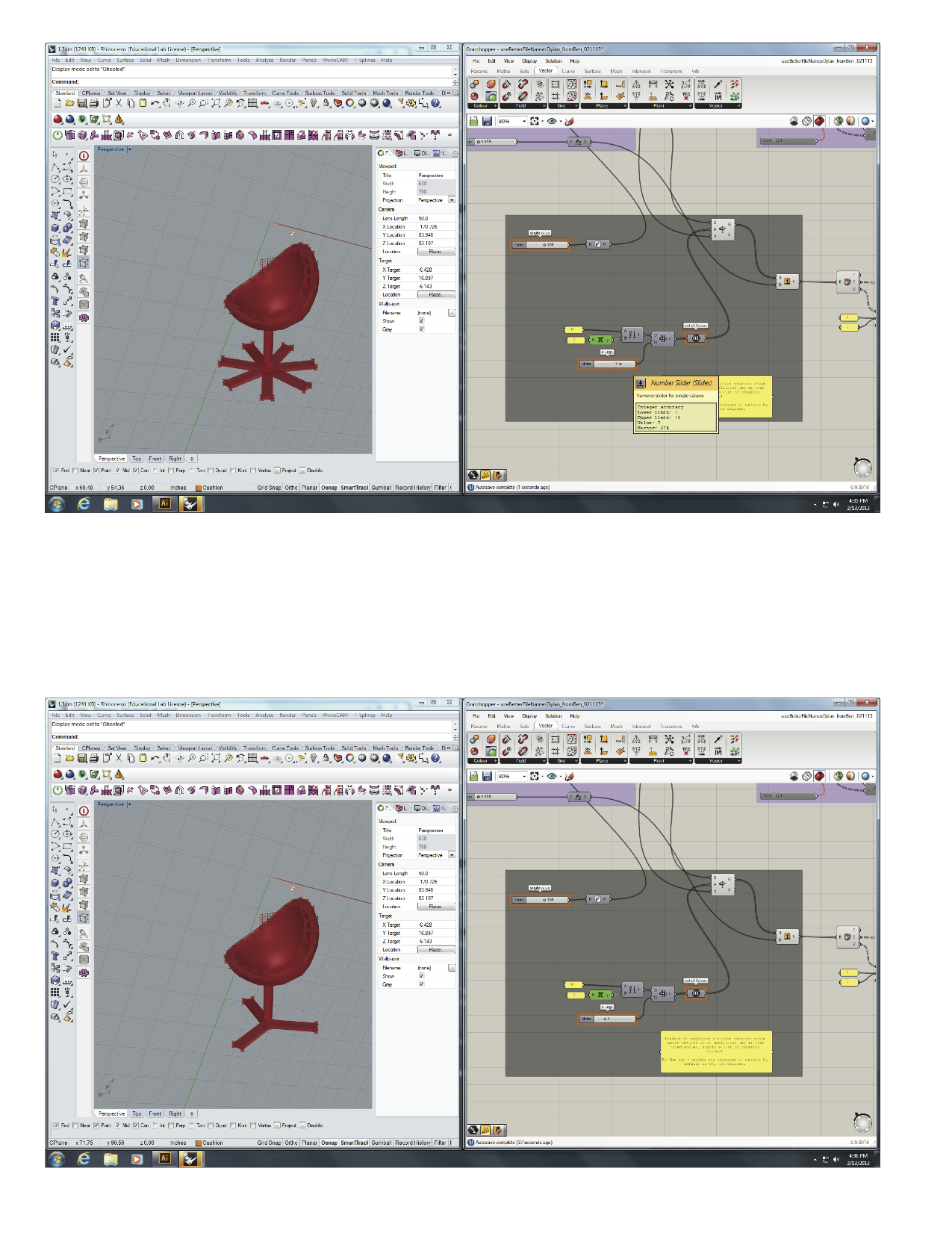Click the Zoom Extents icon in lower Grasshopper toolbar

click(535, 776)
